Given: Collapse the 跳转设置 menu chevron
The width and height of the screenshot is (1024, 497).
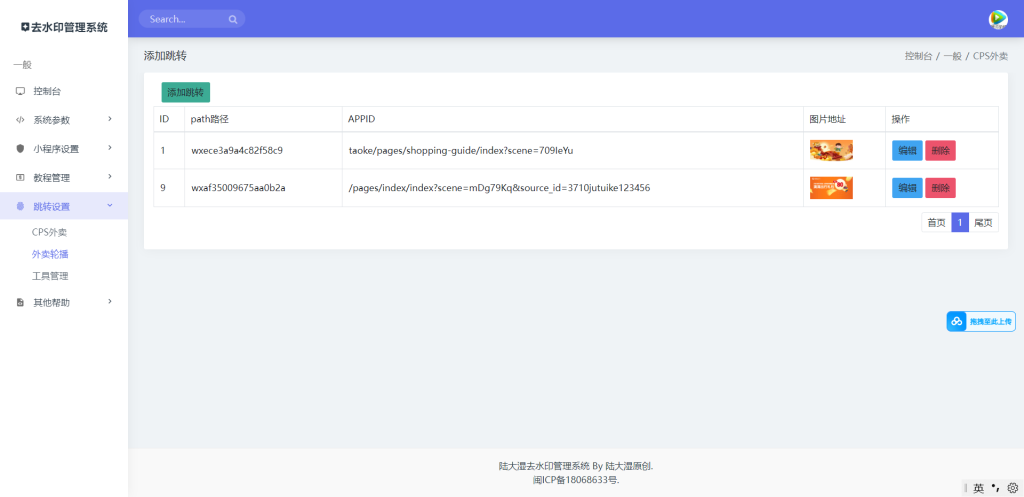Looking at the screenshot, I should click(x=110, y=205).
